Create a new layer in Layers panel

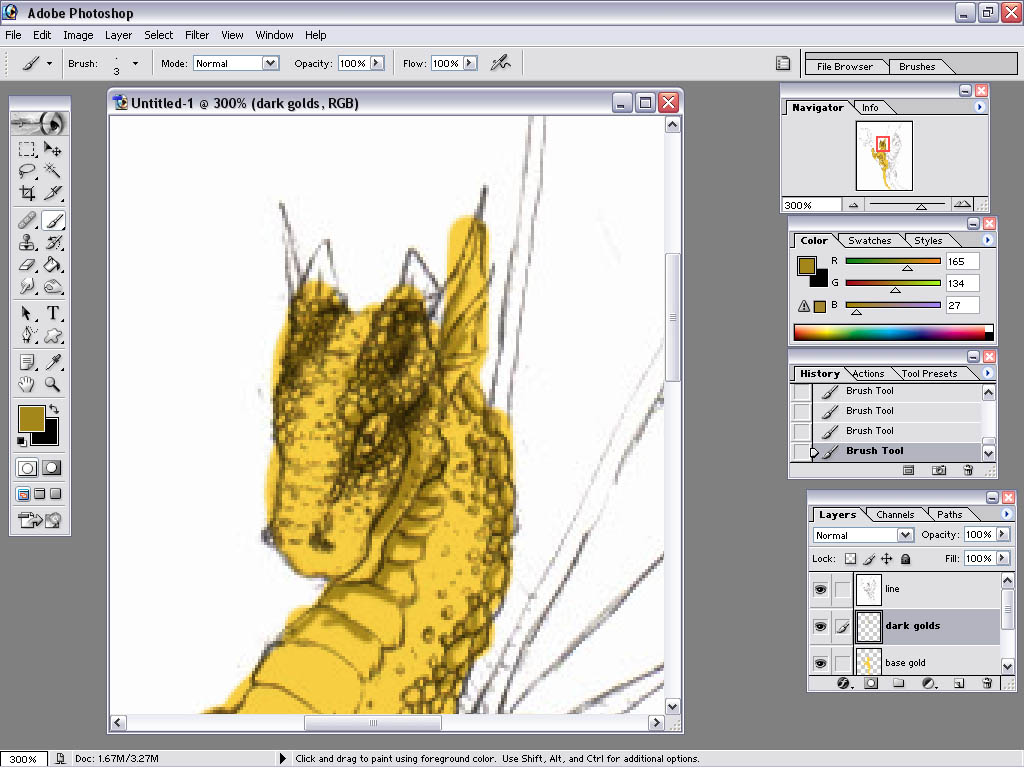(x=958, y=684)
